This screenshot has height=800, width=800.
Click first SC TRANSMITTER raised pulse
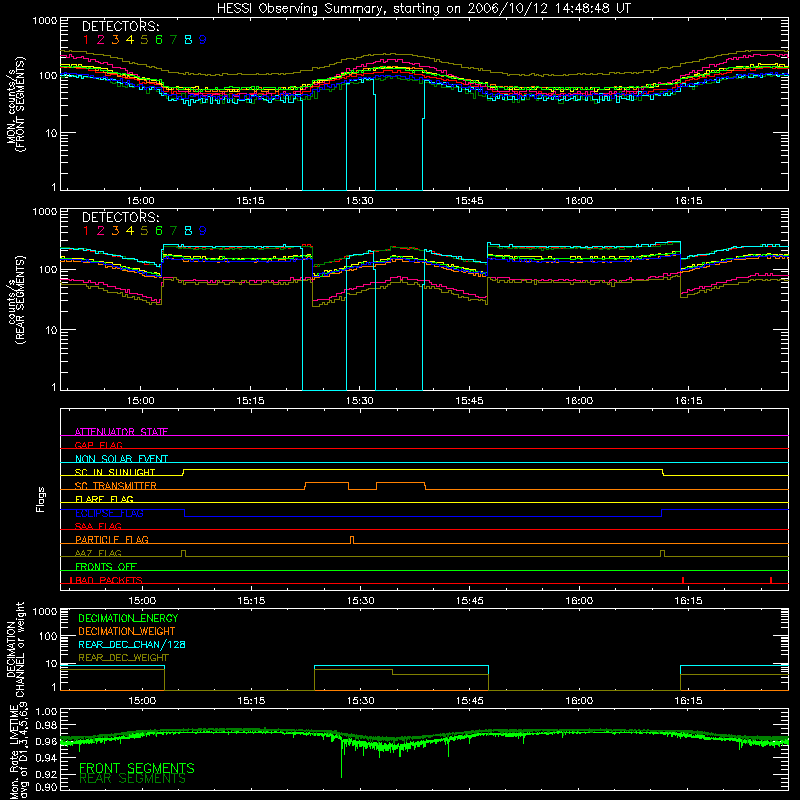tap(327, 486)
